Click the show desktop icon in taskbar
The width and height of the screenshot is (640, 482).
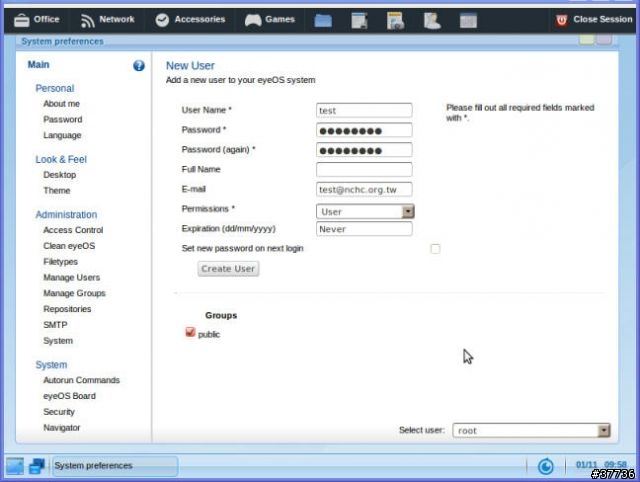point(15,466)
